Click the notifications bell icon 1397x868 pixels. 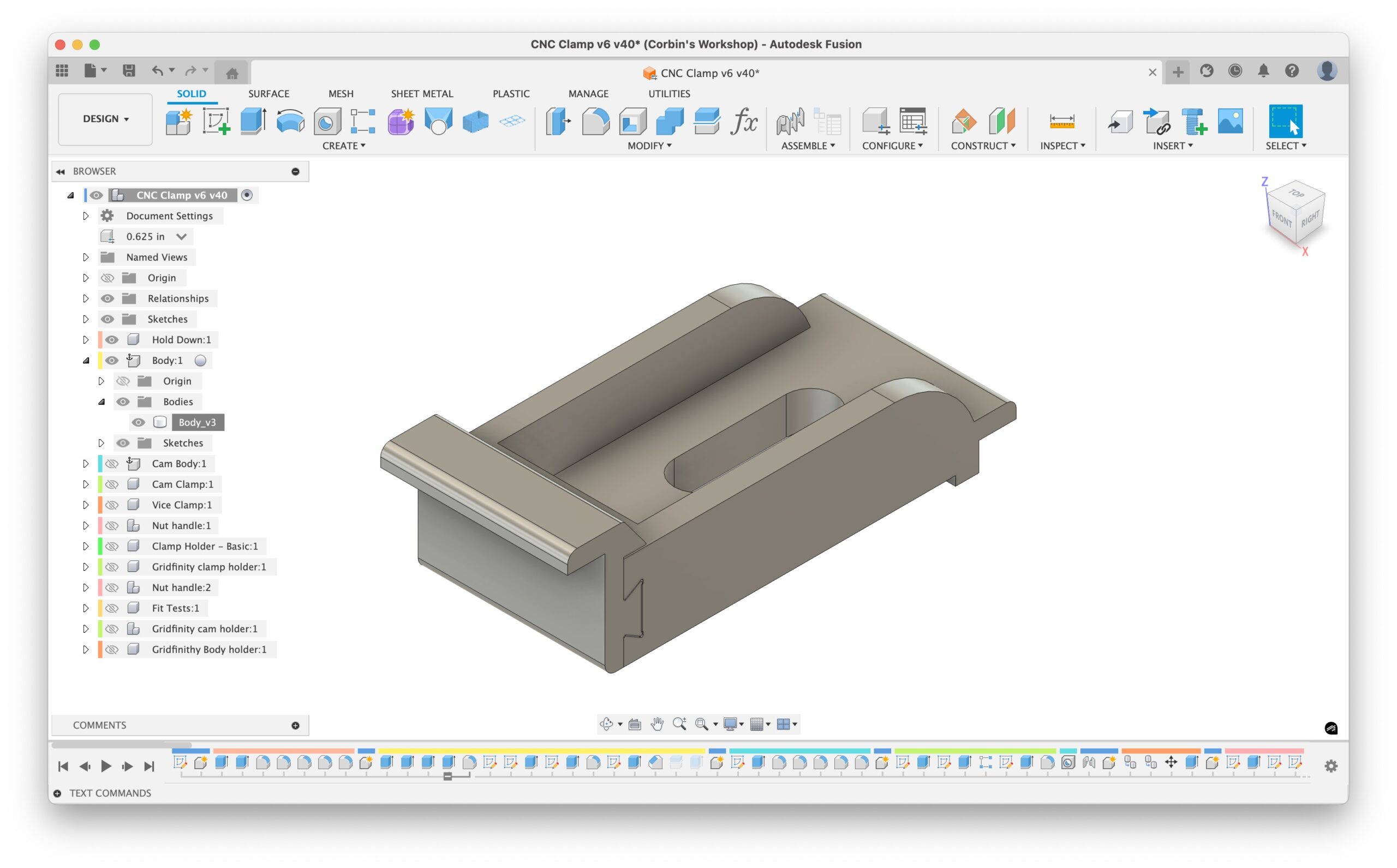tap(1263, 71)
